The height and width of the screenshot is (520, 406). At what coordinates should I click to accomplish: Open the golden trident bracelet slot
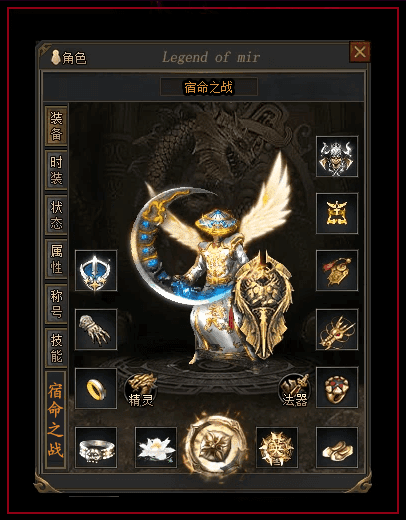click(x=337, y=329)
